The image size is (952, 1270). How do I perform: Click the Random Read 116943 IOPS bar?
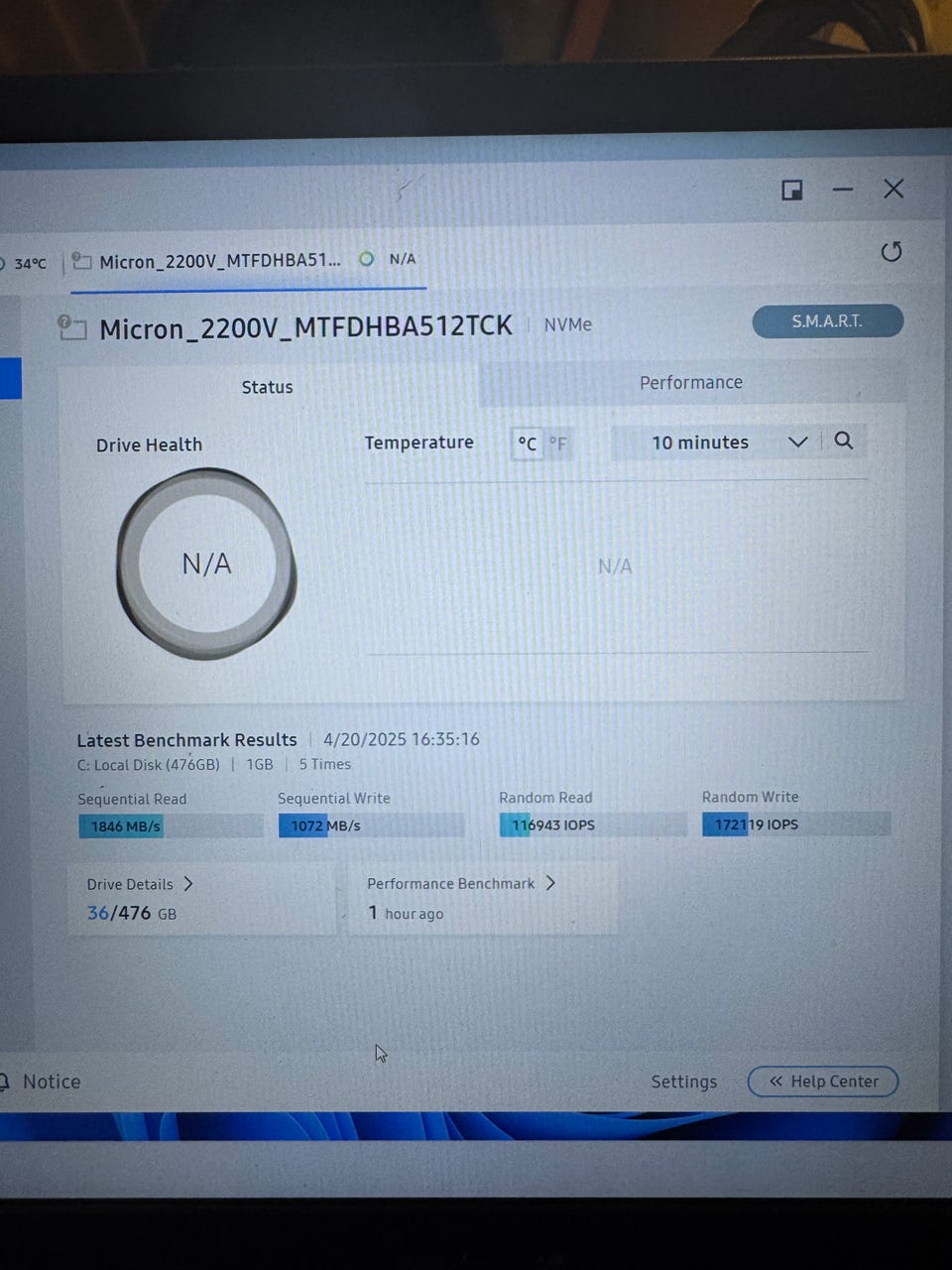[593, 825]
